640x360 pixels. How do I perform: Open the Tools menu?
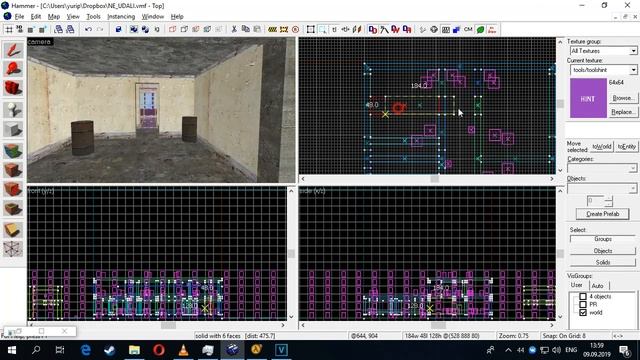(93, 17)
